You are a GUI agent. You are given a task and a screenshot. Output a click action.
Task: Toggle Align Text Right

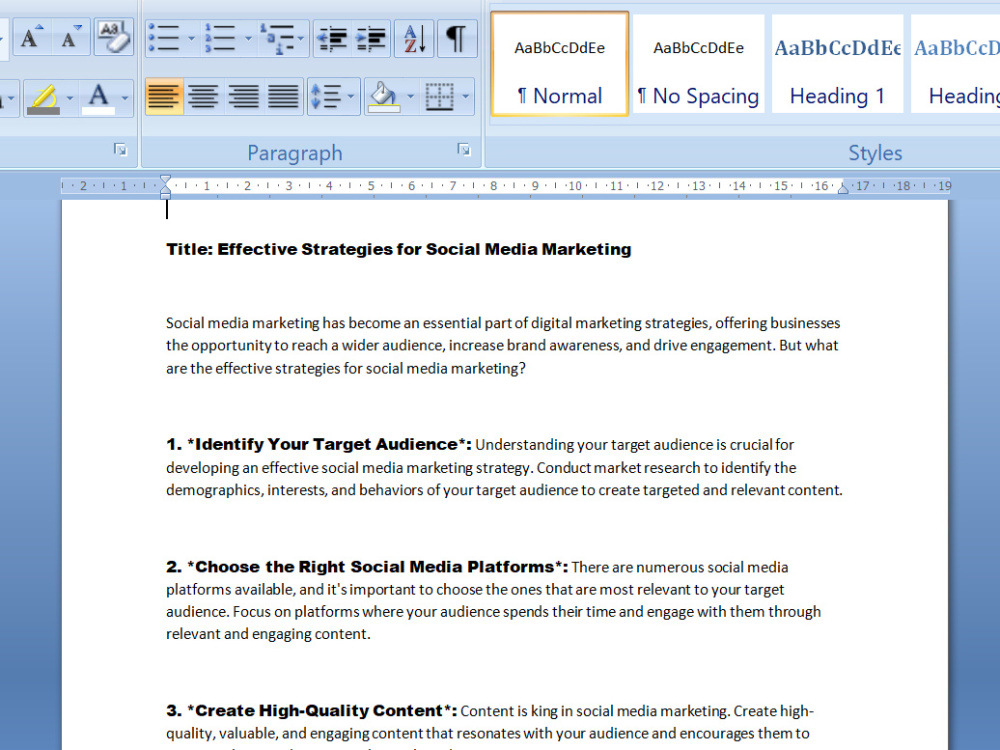point(243,97)
